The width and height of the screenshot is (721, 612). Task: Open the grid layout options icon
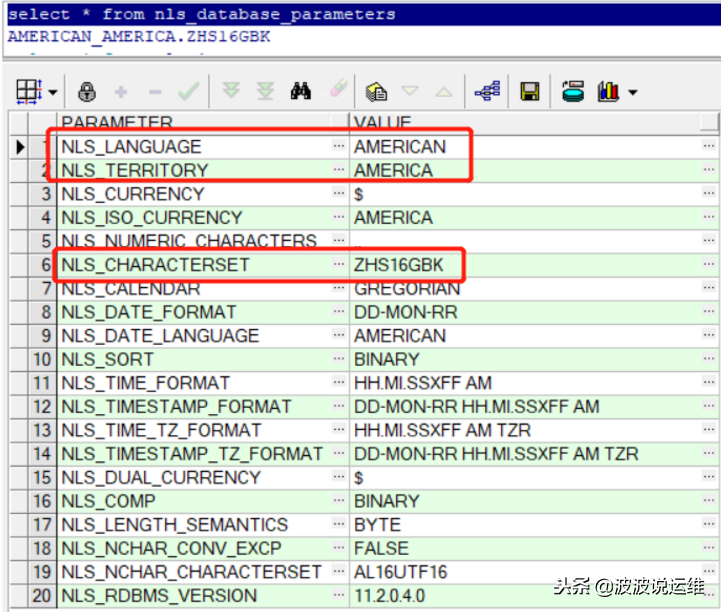[29, 91]
